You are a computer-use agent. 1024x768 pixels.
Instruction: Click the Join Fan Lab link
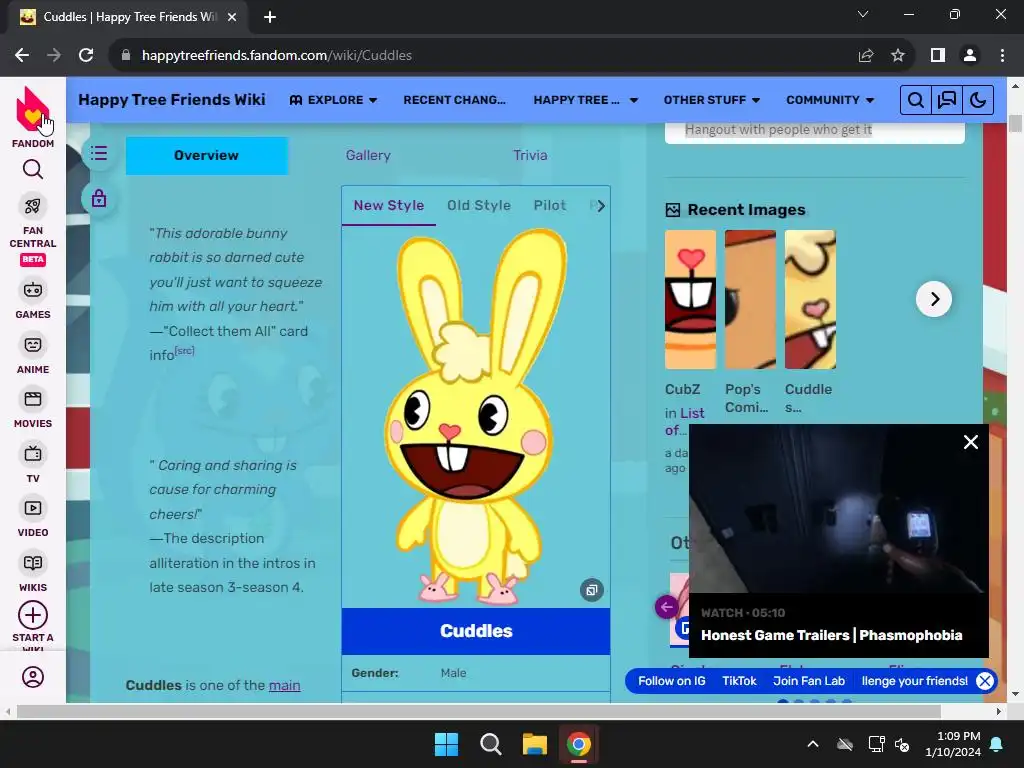[809, 681]
